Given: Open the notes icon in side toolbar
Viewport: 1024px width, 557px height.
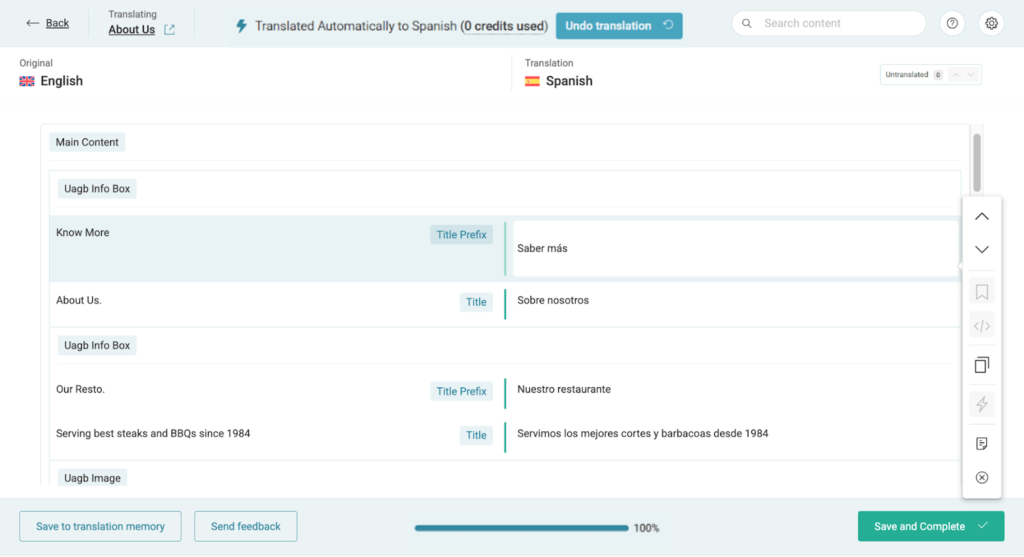Looking at the screenshot, I should (x=981, y=443).
